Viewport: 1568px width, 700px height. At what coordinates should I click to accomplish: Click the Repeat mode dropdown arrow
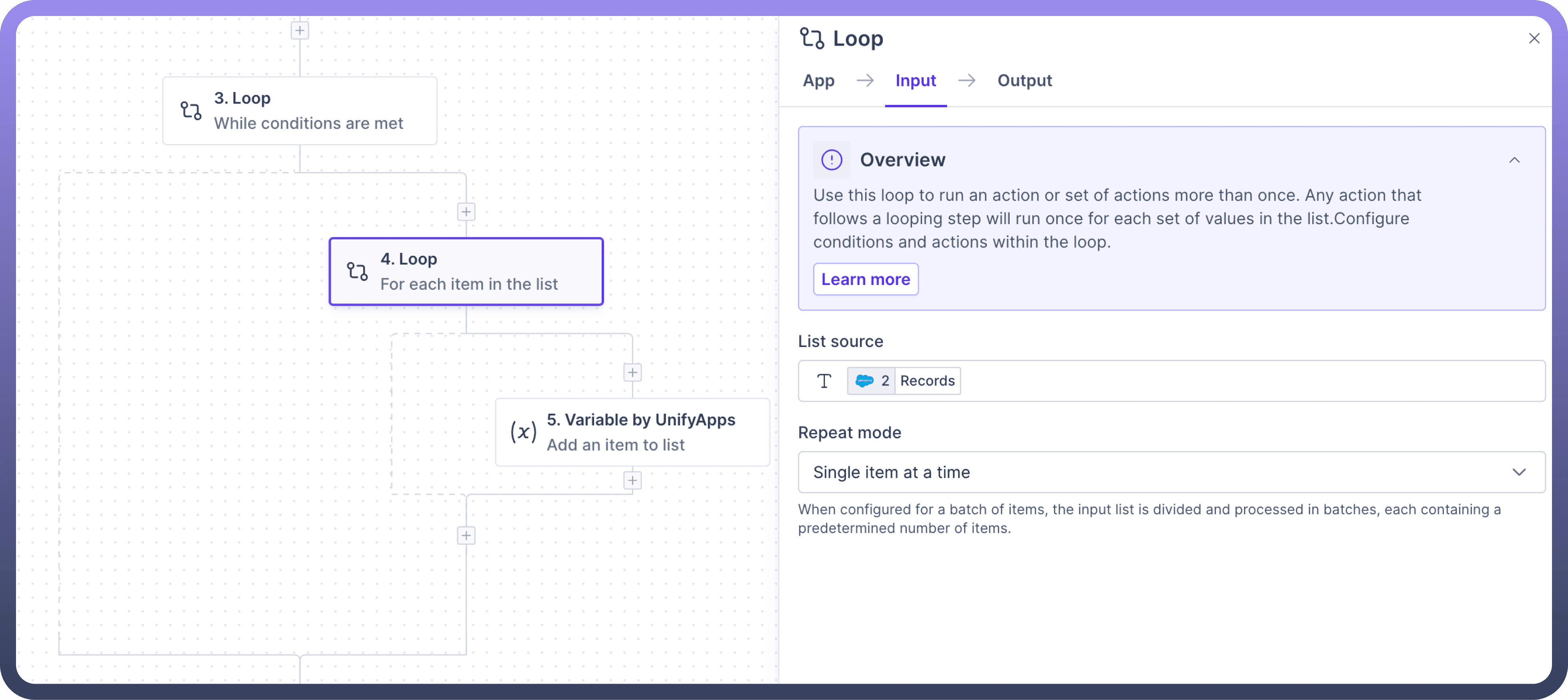click(x=1519, y=472)
